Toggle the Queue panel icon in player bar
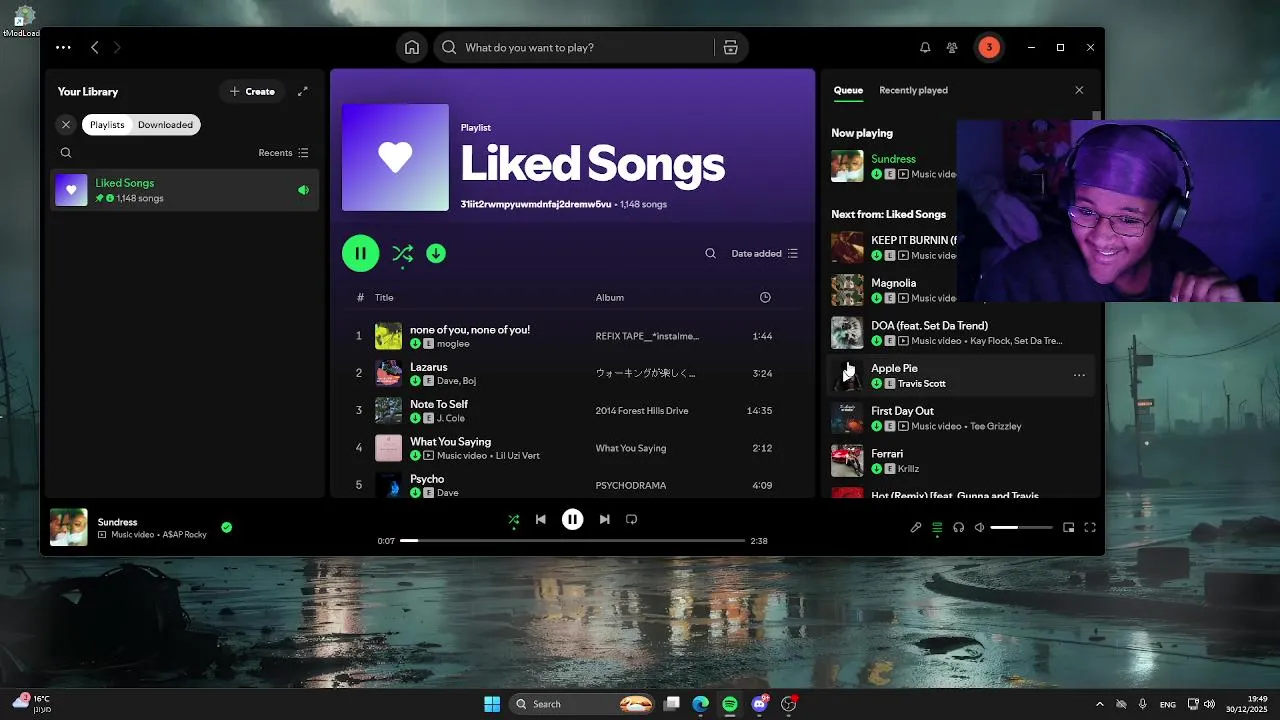 (x=937, y=527)
